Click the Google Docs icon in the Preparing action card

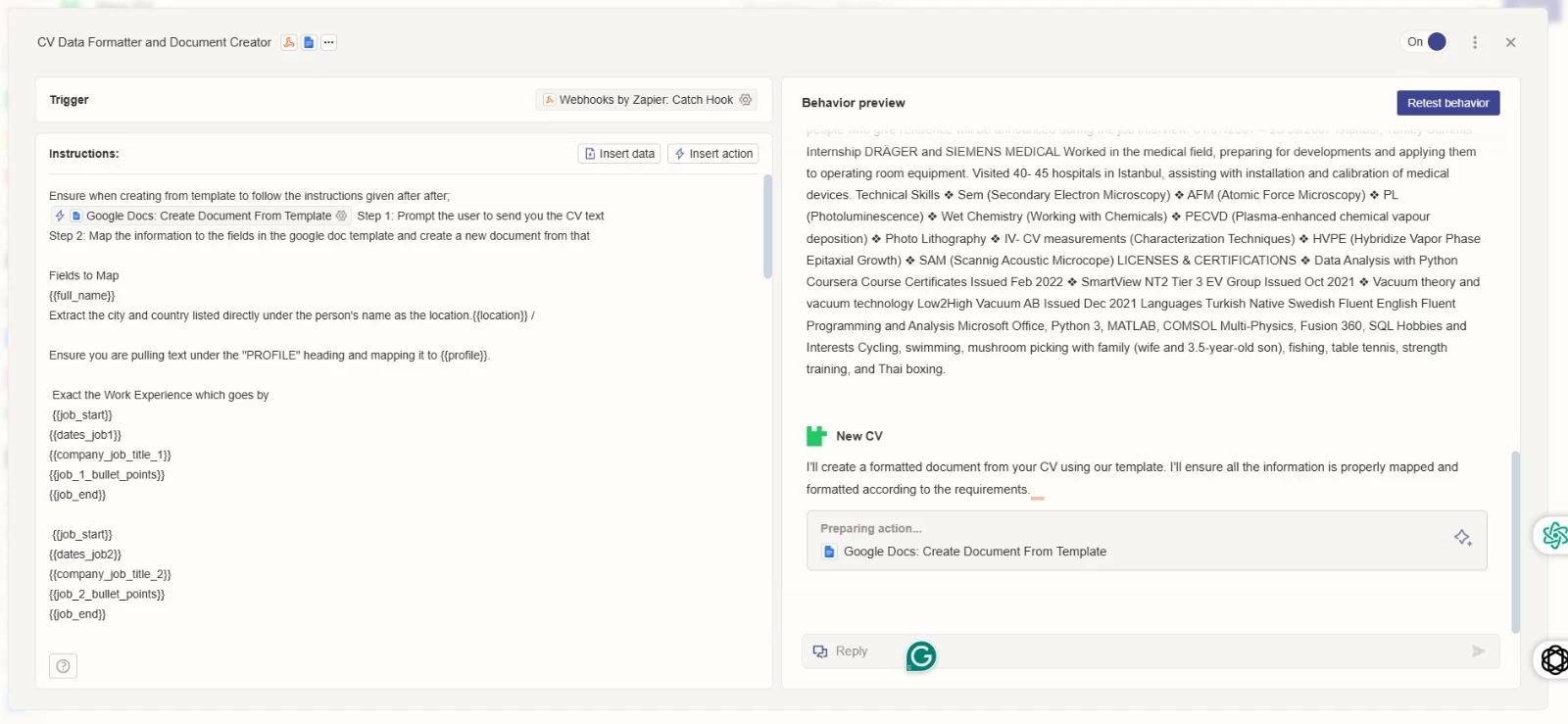[x=830, y=552]
